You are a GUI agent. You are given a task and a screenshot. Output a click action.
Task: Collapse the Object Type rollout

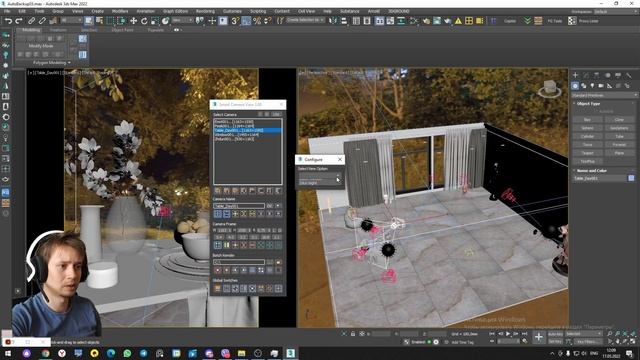(589, 104)
